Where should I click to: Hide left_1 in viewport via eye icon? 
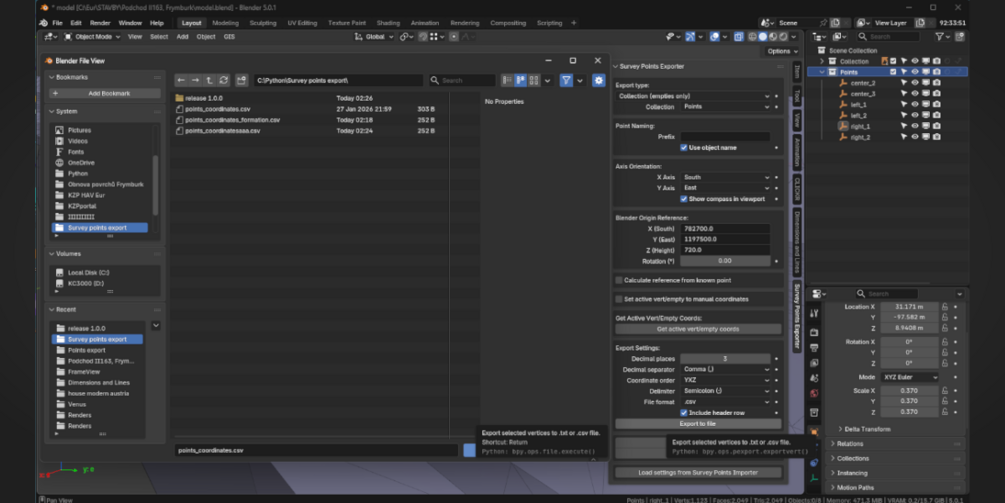[x=915, y=104]
